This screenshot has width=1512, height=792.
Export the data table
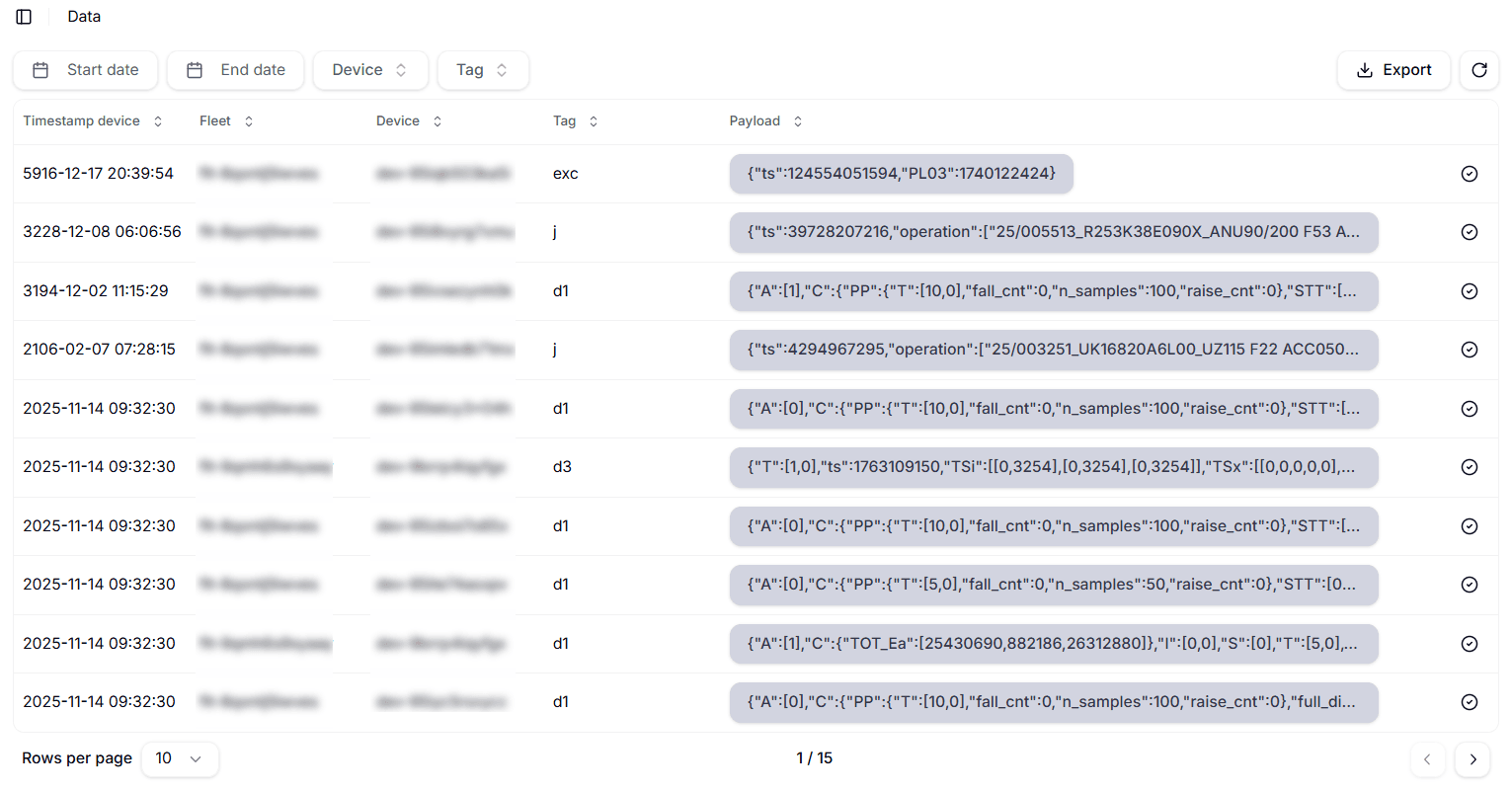point(1393,70)
